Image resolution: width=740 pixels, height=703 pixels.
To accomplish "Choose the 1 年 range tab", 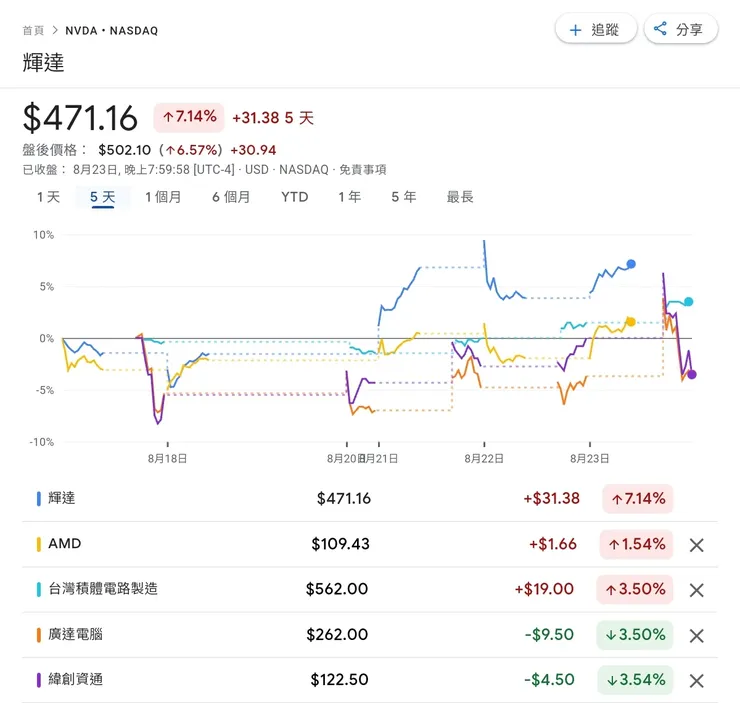I will click(350, 197).
